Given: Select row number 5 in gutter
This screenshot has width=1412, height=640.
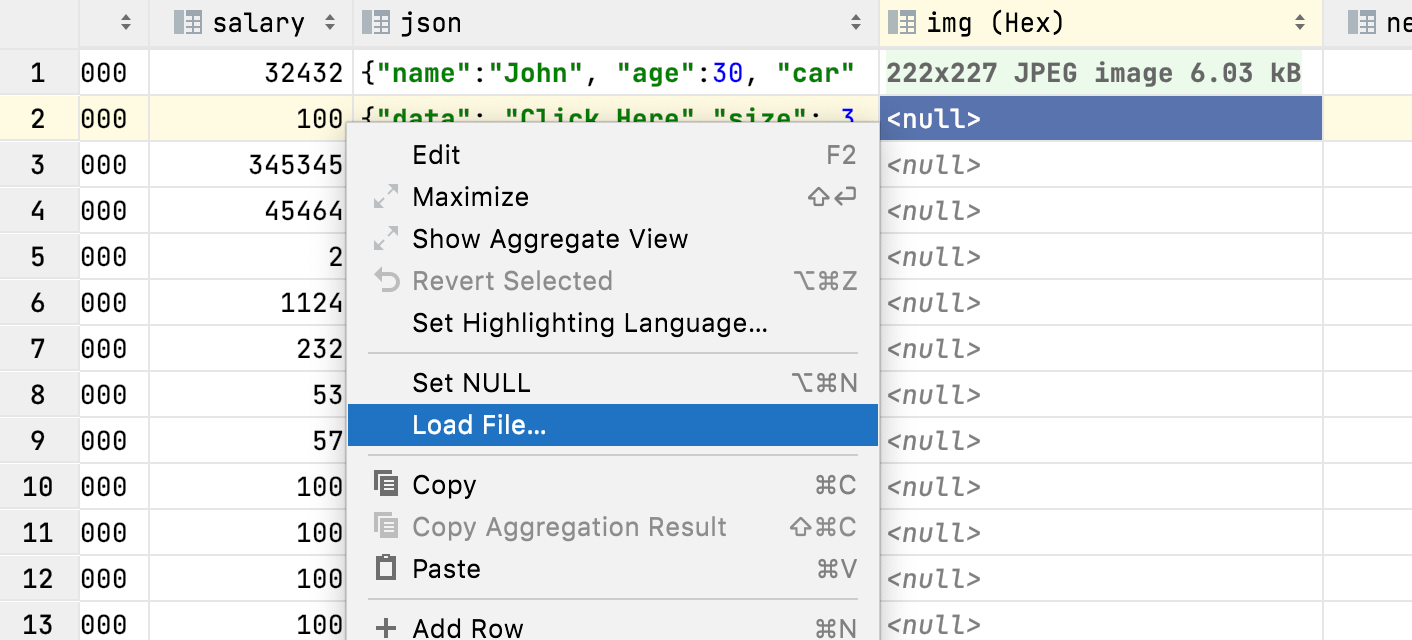Looking at the screenshot, I should tap(38, 257).
